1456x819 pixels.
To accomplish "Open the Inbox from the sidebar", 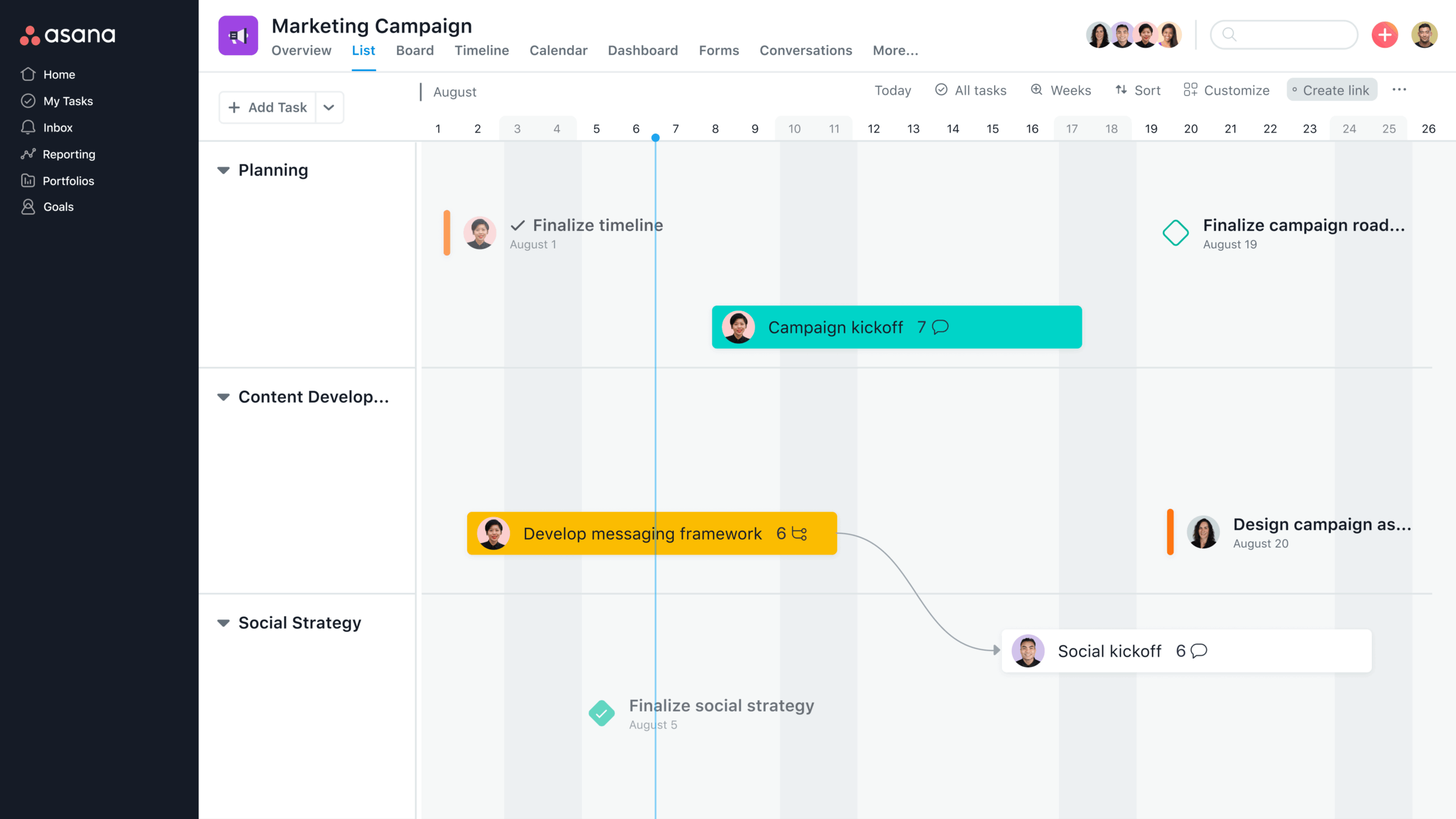I will pyautogui.click(x=57, y=127).
